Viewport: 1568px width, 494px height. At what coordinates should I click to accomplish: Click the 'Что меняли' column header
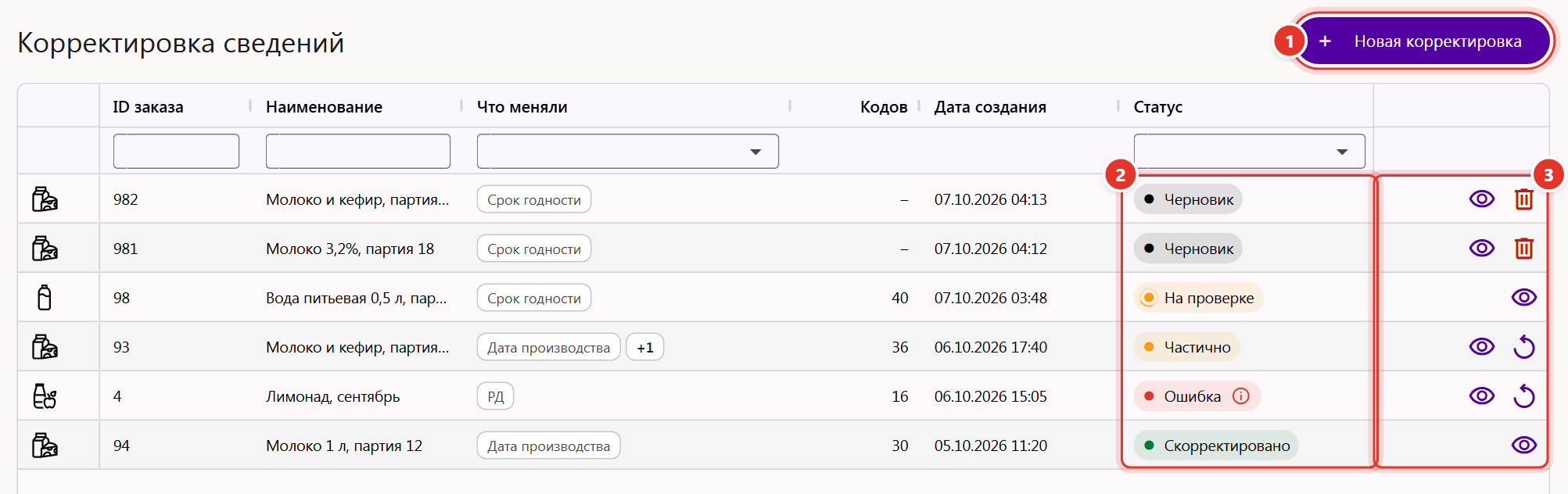522,107
